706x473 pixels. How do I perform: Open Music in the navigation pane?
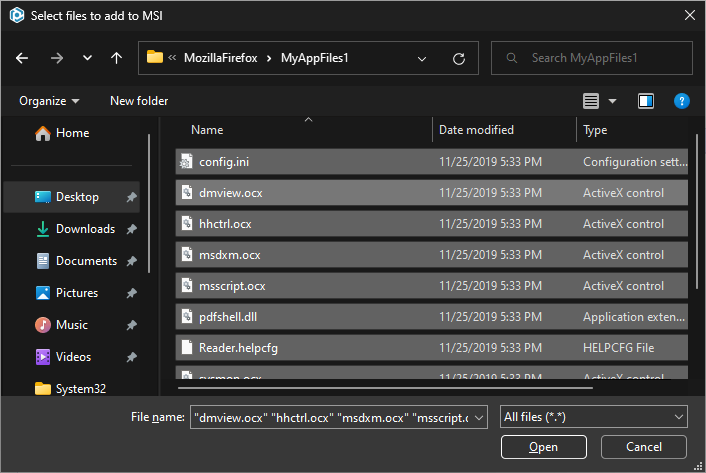tap(72, 325)
